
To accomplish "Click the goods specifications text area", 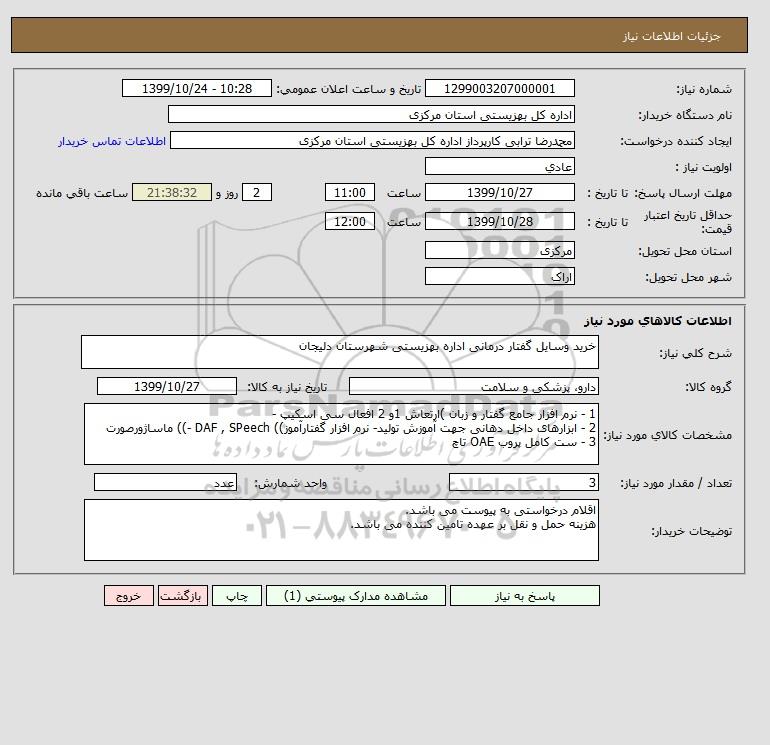I will pos(341,434).
